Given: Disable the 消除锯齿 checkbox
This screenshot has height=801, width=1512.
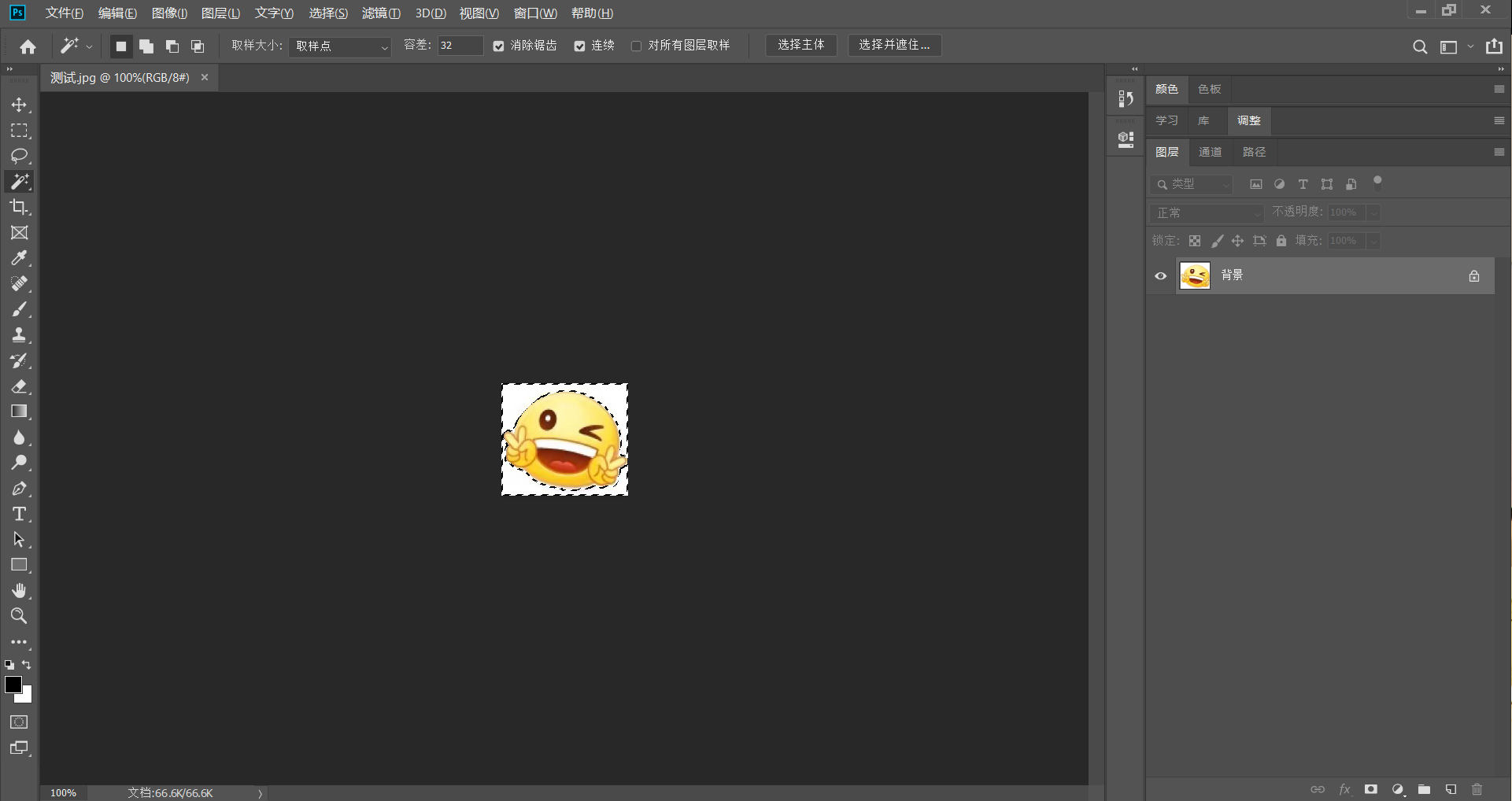Looking at the screenshot, I should pyautogui.click(x=497, y=46).
